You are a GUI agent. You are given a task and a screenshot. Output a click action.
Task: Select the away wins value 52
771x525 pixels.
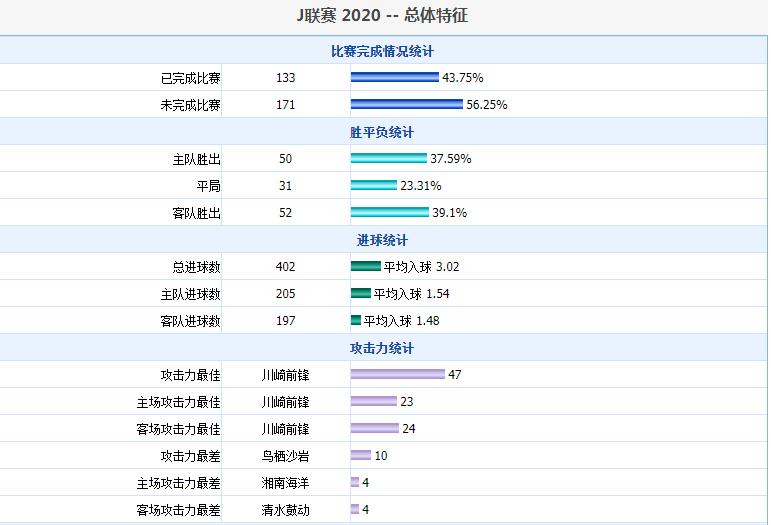[286, 213]
